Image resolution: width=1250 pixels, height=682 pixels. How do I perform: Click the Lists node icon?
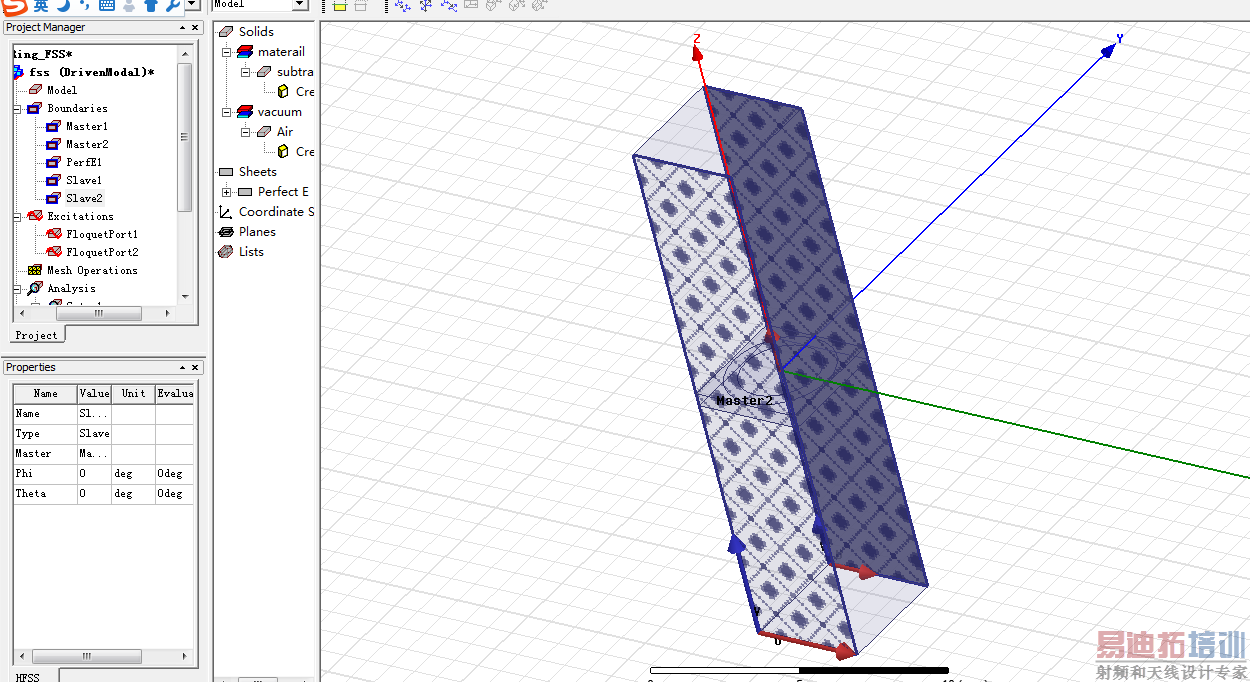click(225, 252)
